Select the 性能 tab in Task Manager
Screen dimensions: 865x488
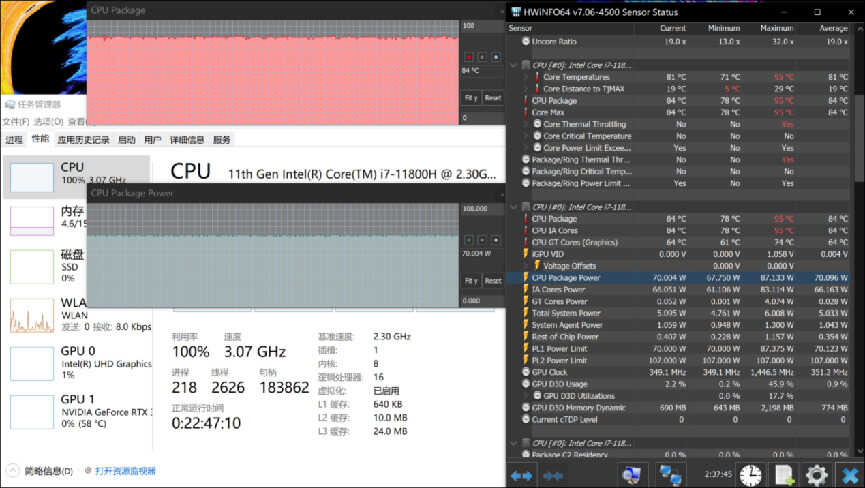click(x=40, y=139)
